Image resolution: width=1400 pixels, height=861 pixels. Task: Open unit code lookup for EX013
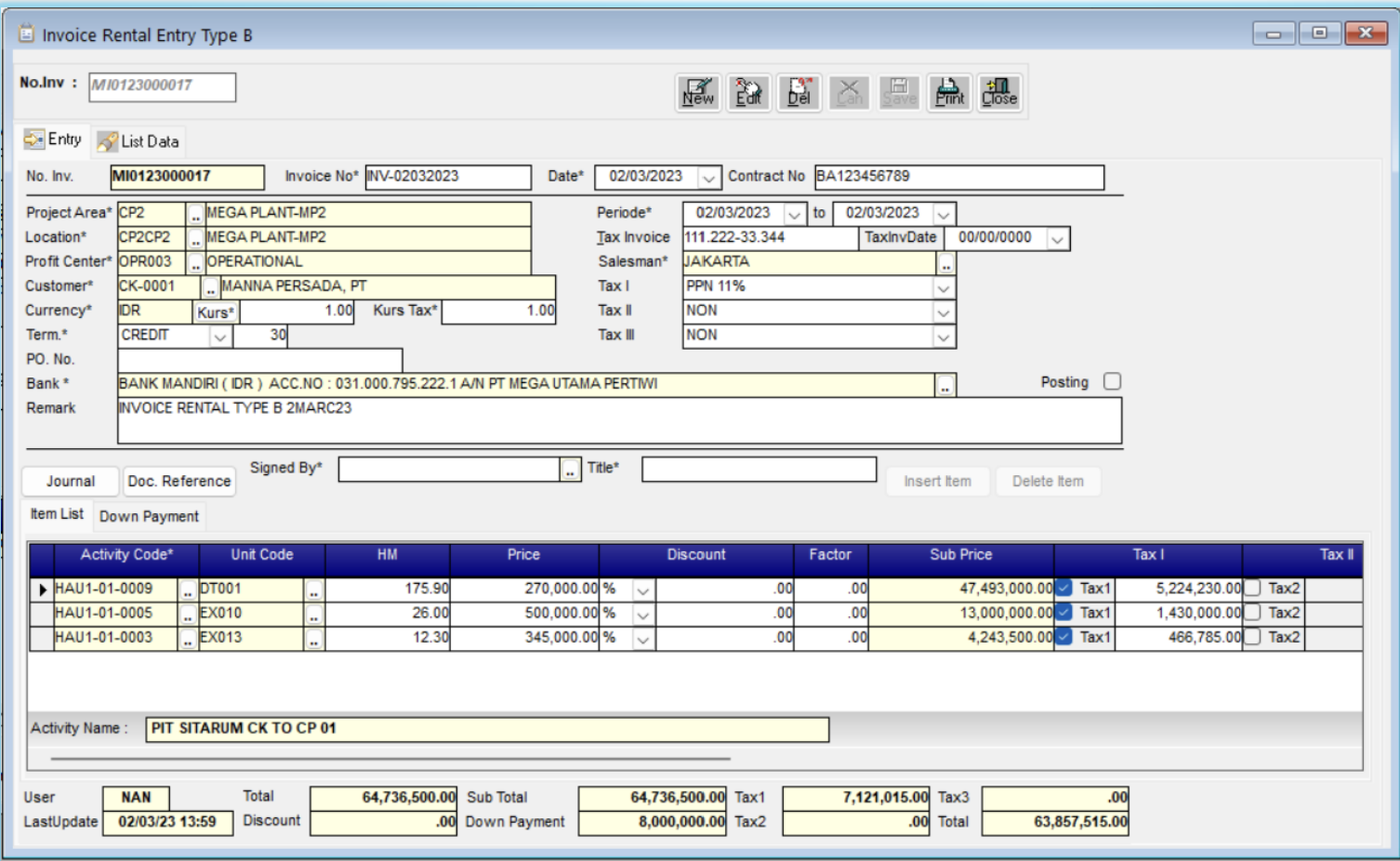click(314, 639)
